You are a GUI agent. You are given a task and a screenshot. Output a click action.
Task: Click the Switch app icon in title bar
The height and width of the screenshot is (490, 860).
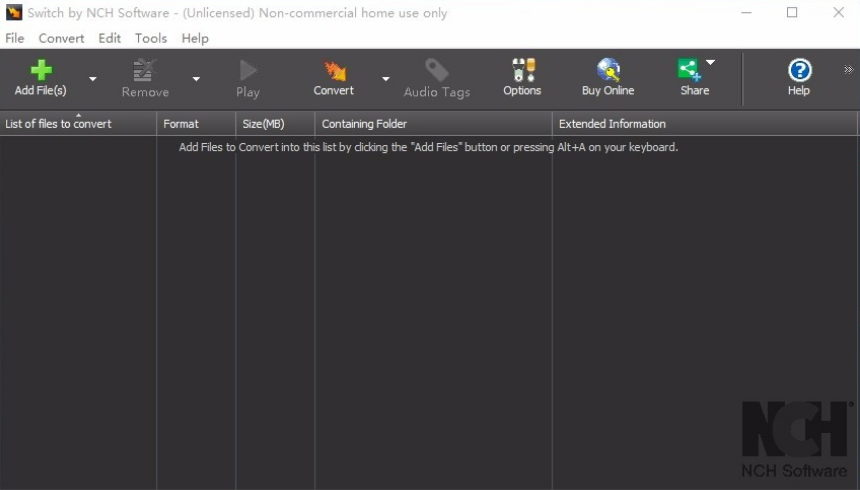(x=14, y=13)
